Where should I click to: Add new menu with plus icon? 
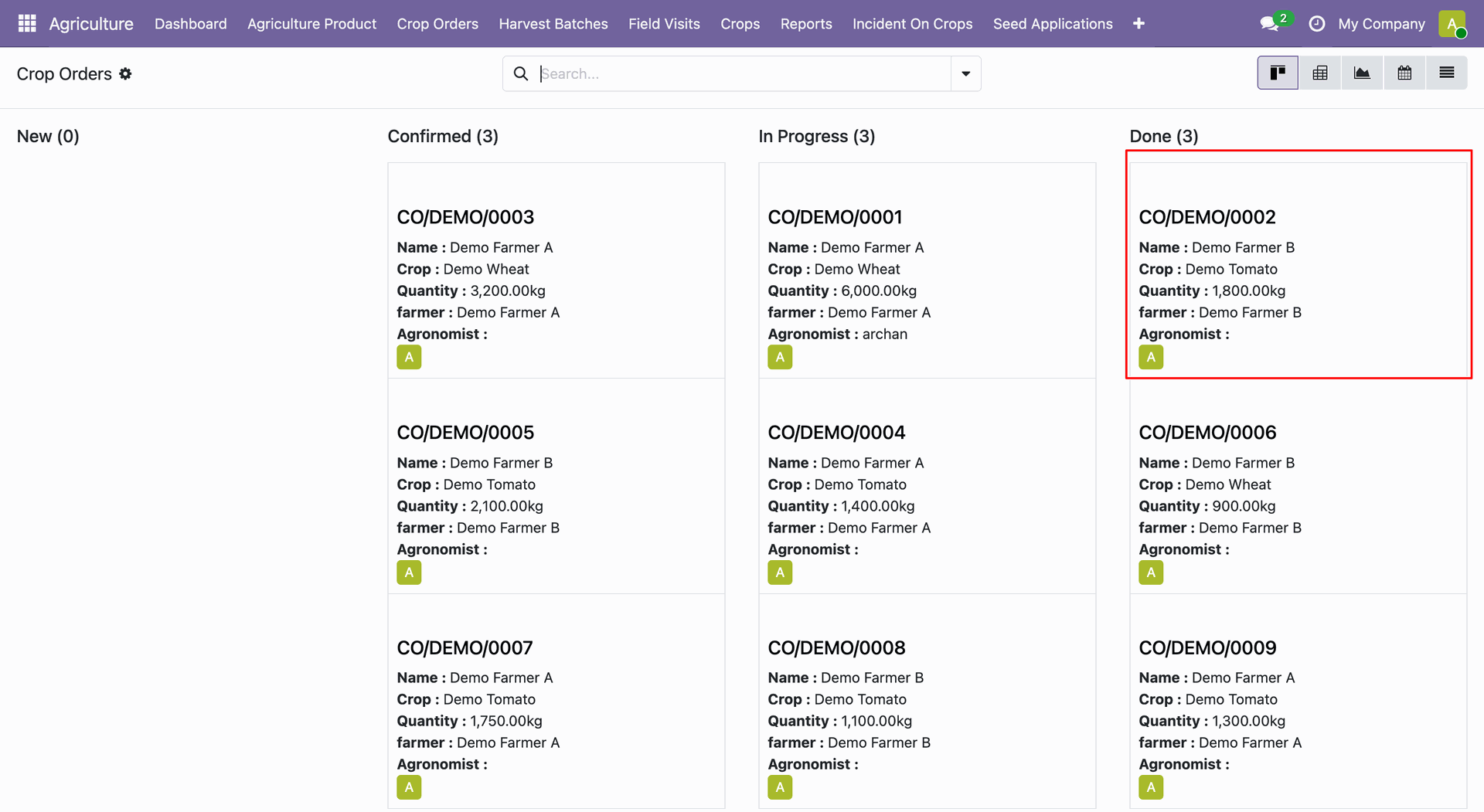(1139, 24)
